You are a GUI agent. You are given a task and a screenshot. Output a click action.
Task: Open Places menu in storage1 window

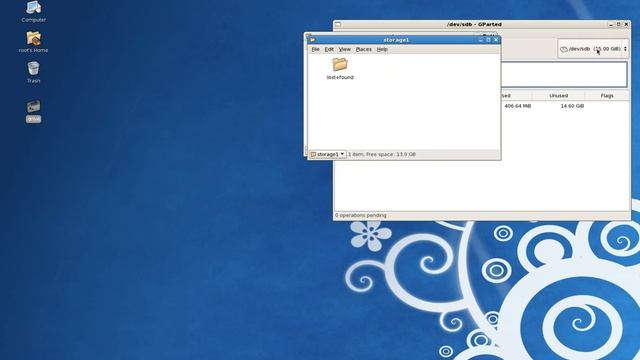tap(363, 49)
